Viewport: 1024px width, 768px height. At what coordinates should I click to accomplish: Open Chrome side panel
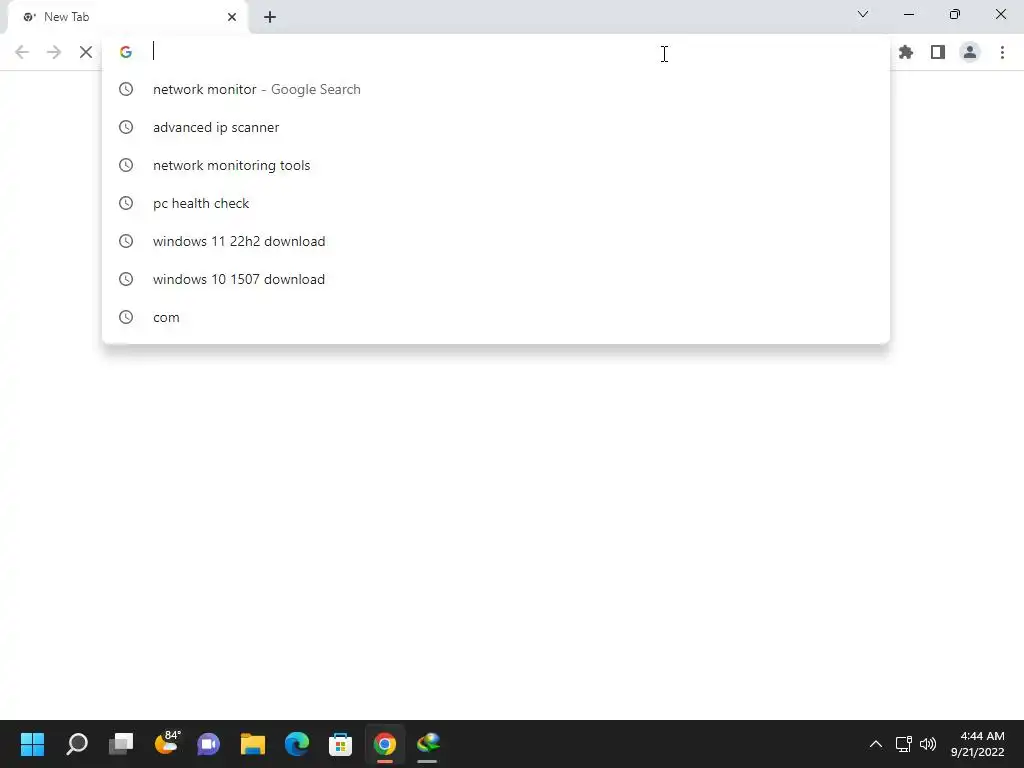[x=938, y=52]
